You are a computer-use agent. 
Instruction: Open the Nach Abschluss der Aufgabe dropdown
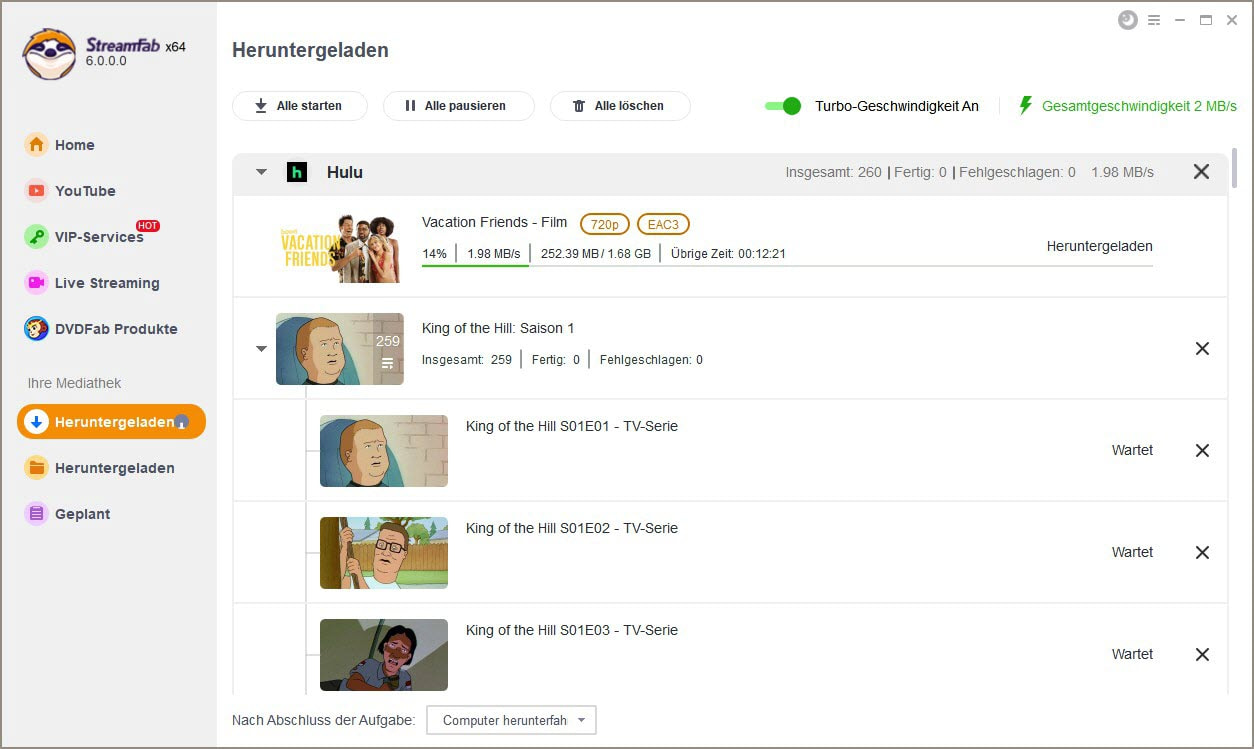pos(511,720)
